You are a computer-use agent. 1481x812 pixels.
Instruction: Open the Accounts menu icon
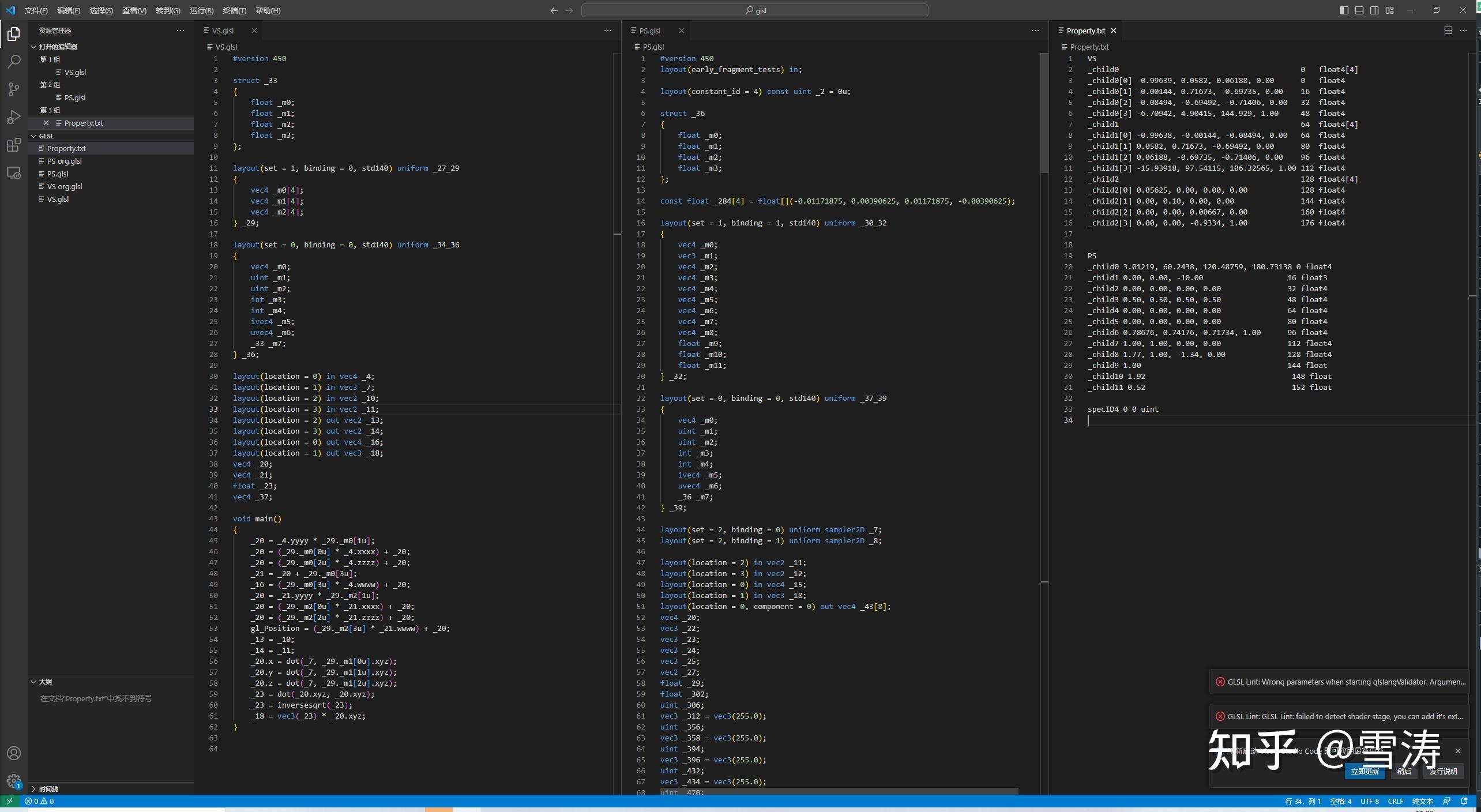pyautogui.click(x=14, y=753)
